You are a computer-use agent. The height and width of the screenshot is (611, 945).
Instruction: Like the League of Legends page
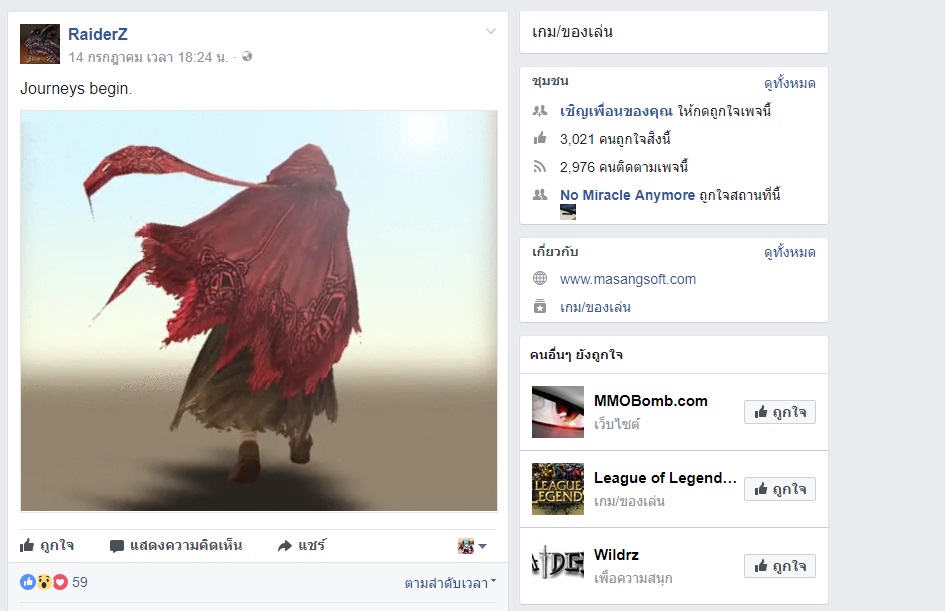coord(779,489)
